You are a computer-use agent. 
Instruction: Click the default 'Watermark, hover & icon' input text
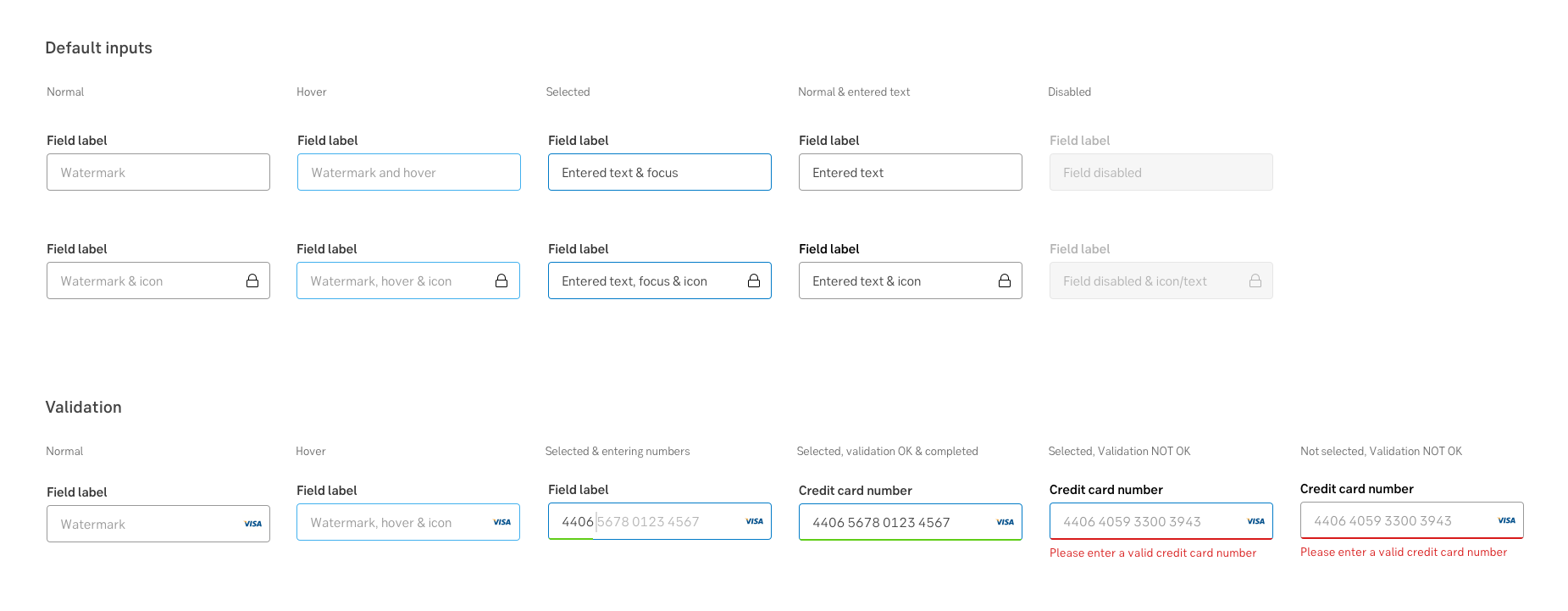(380, 281)
